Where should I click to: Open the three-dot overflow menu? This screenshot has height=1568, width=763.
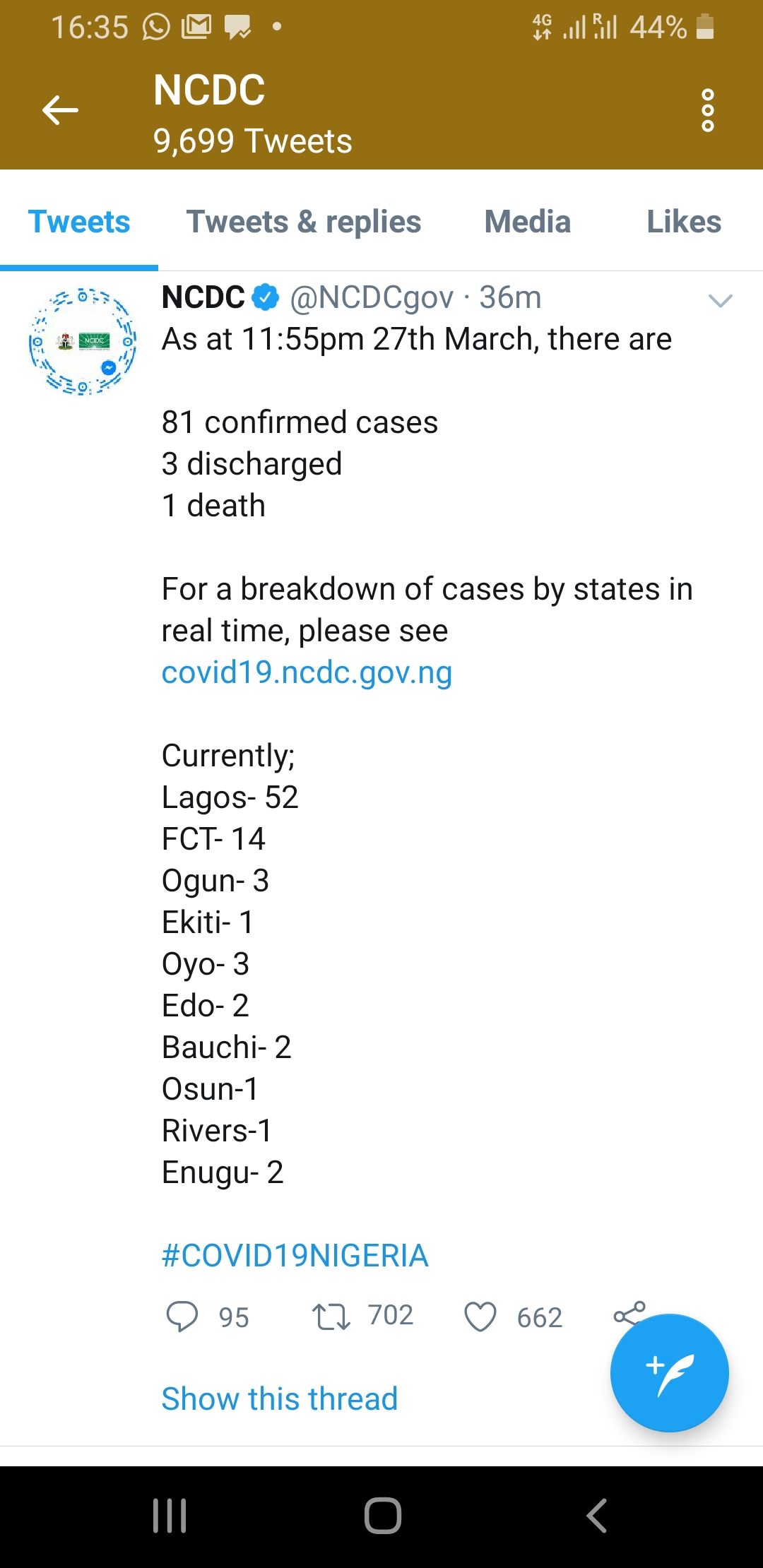[707, 110]
